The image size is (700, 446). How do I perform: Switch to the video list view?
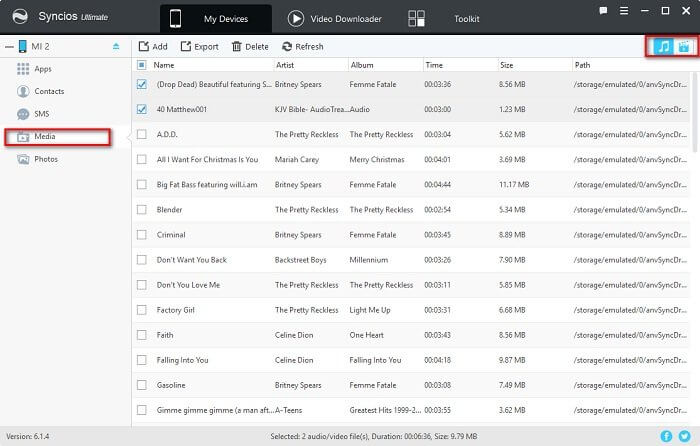684,46
